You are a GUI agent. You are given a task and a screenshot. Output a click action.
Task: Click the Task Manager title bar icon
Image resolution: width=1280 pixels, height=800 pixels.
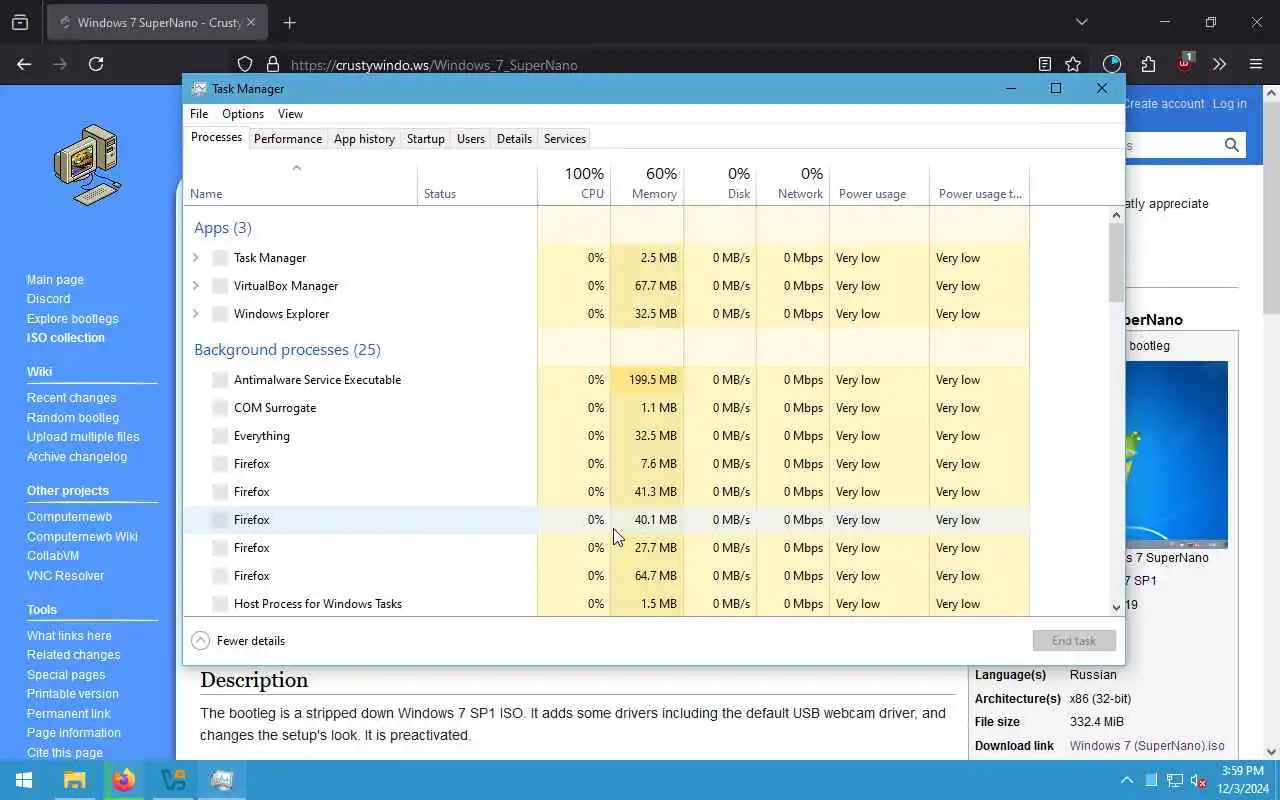coord(199,88)
